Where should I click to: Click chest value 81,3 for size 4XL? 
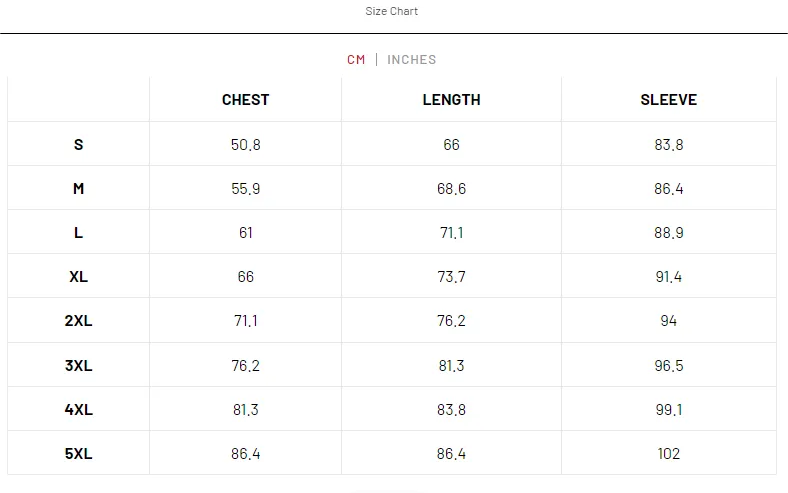(x=246, y=409)
